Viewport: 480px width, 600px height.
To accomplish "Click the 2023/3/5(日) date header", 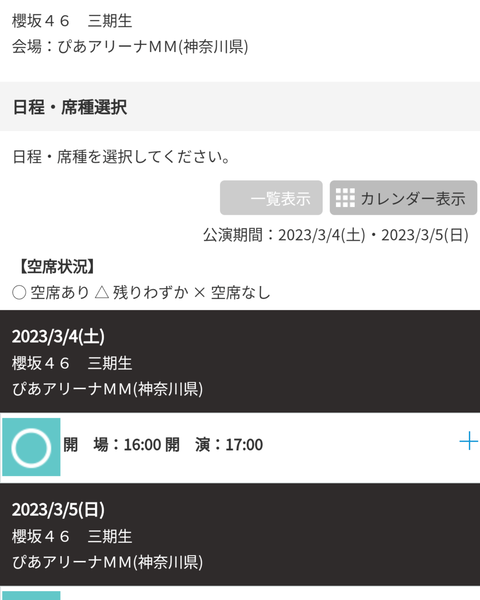I will click(x=58, y=510).
